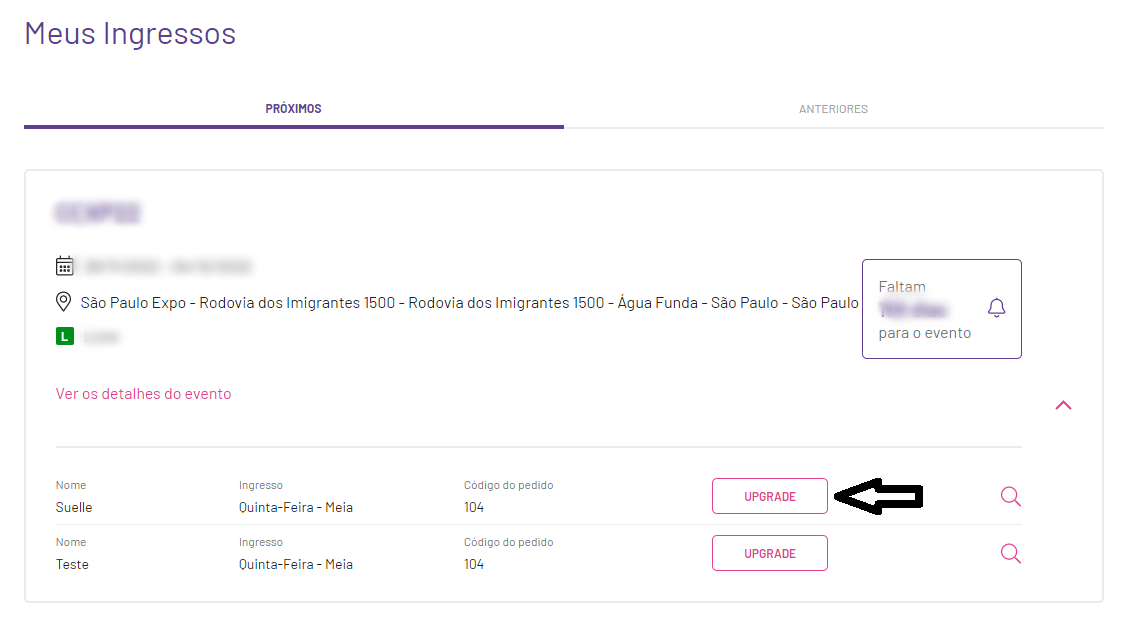
Task: Click Upgrade for Suelle's ticket
Action: [x=770, y=496]
